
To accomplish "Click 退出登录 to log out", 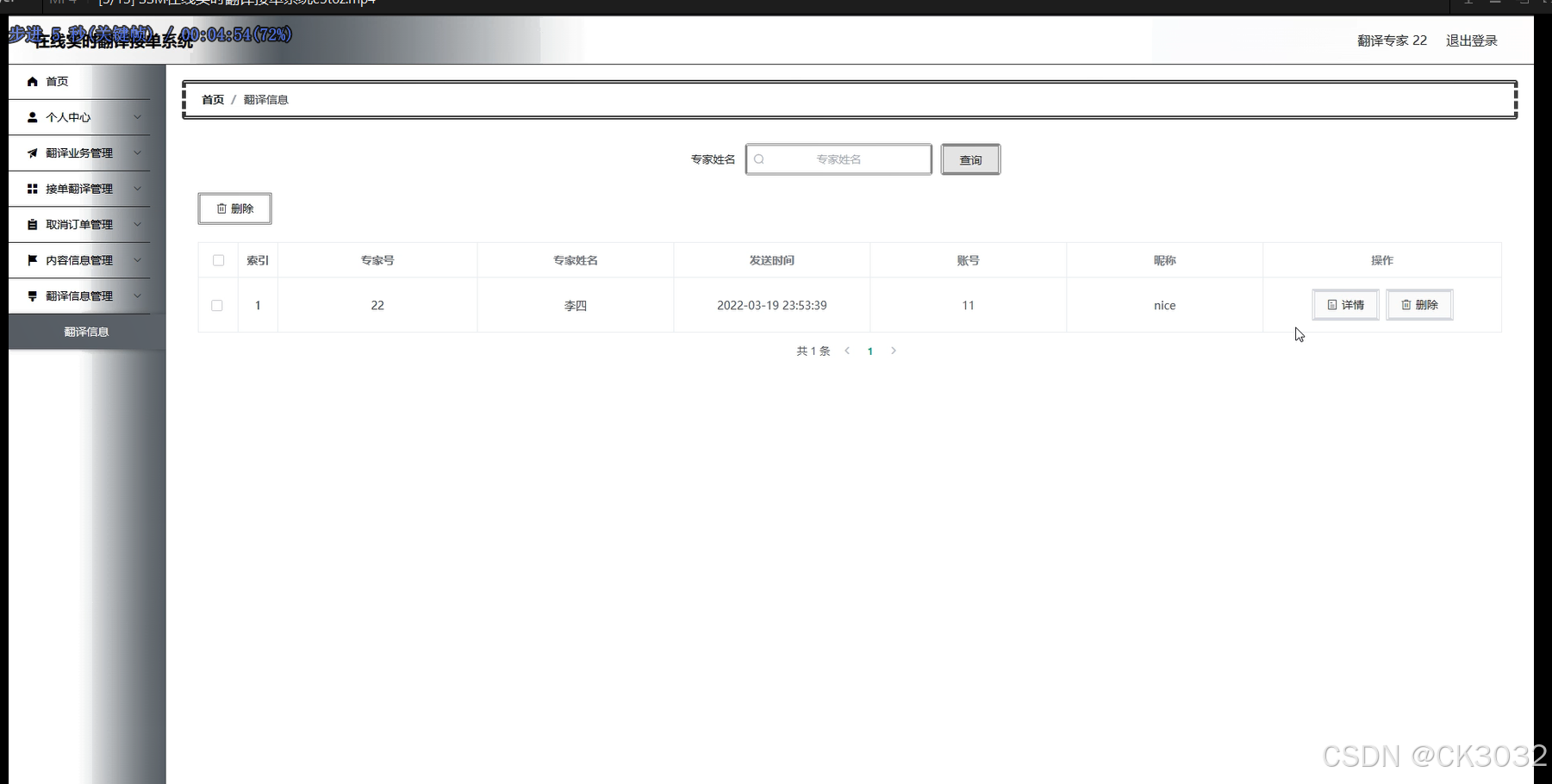I will click(1471, 40).
